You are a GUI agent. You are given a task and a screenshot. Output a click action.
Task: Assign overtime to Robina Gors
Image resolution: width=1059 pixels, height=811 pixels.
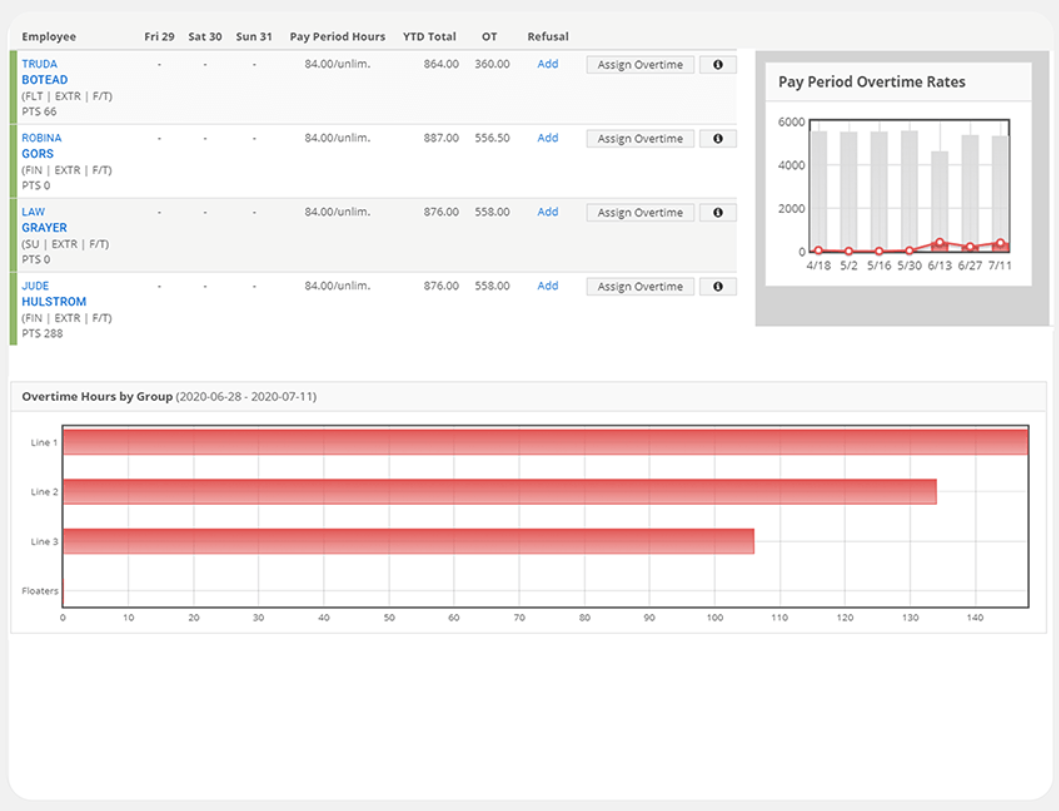pyautogui.click(x=639, y=138)
